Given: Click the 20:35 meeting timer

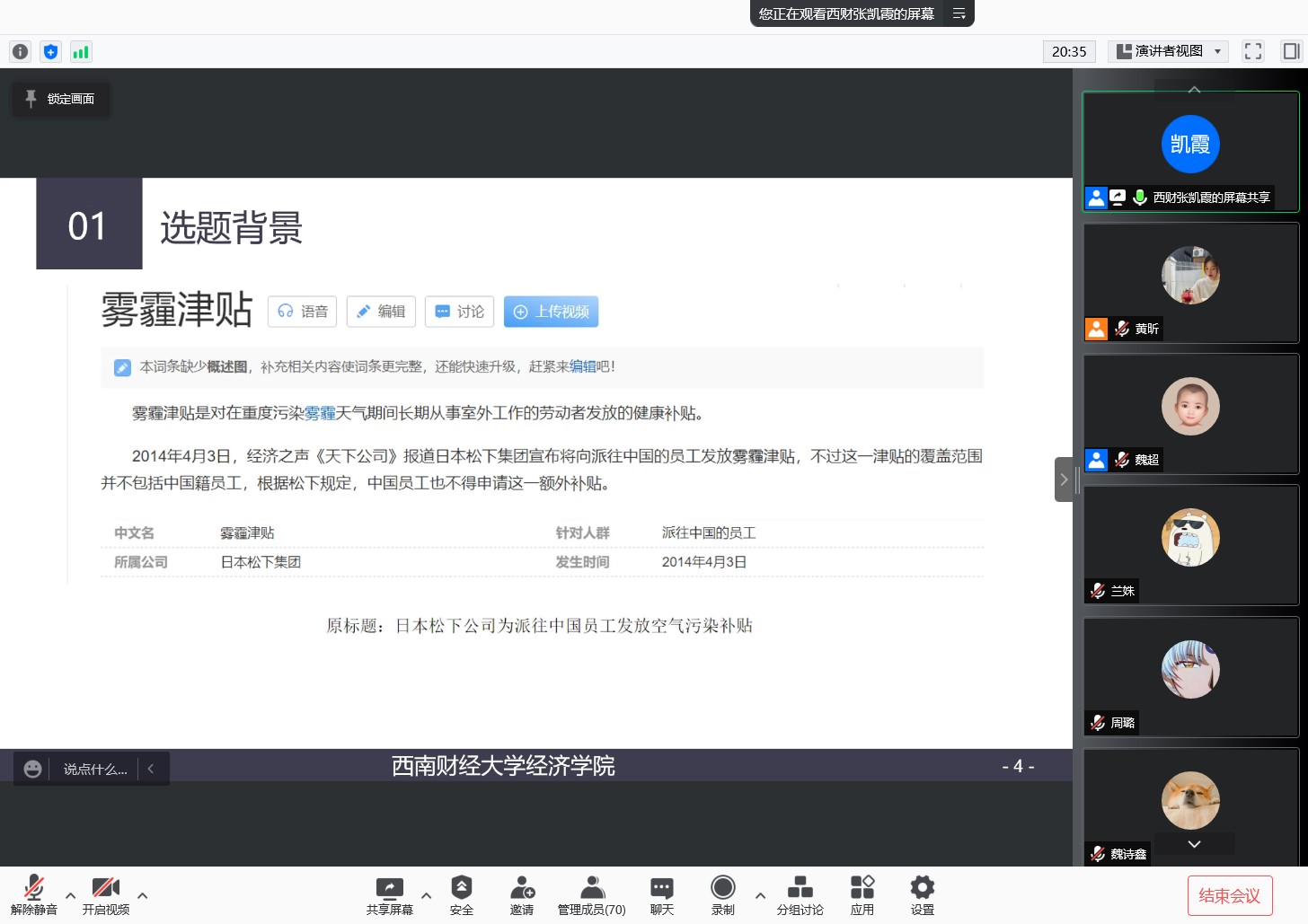Looking at the screenshot, I should pyautogui.click(x=1069, y=51).
